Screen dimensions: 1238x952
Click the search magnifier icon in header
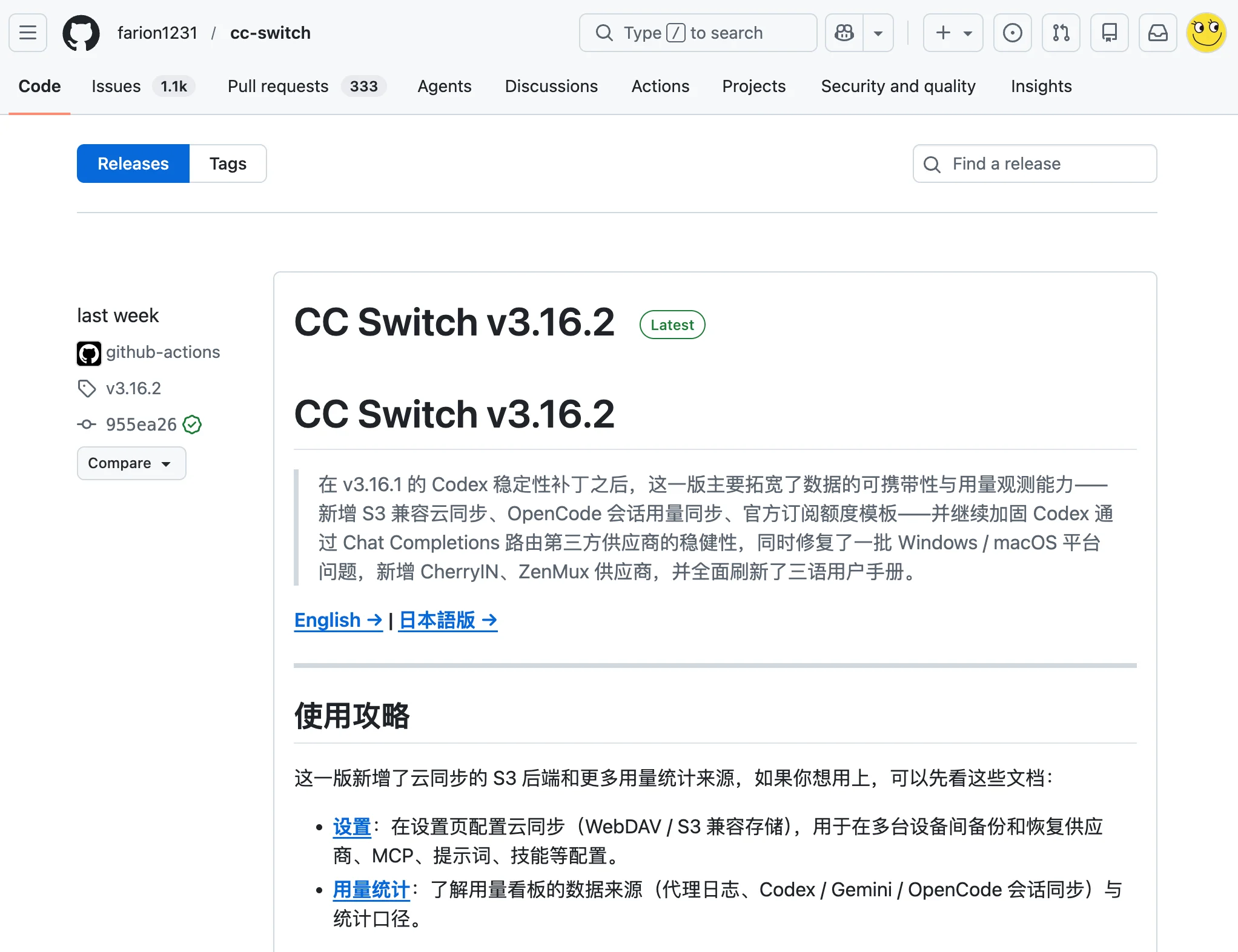pos(604,33)
